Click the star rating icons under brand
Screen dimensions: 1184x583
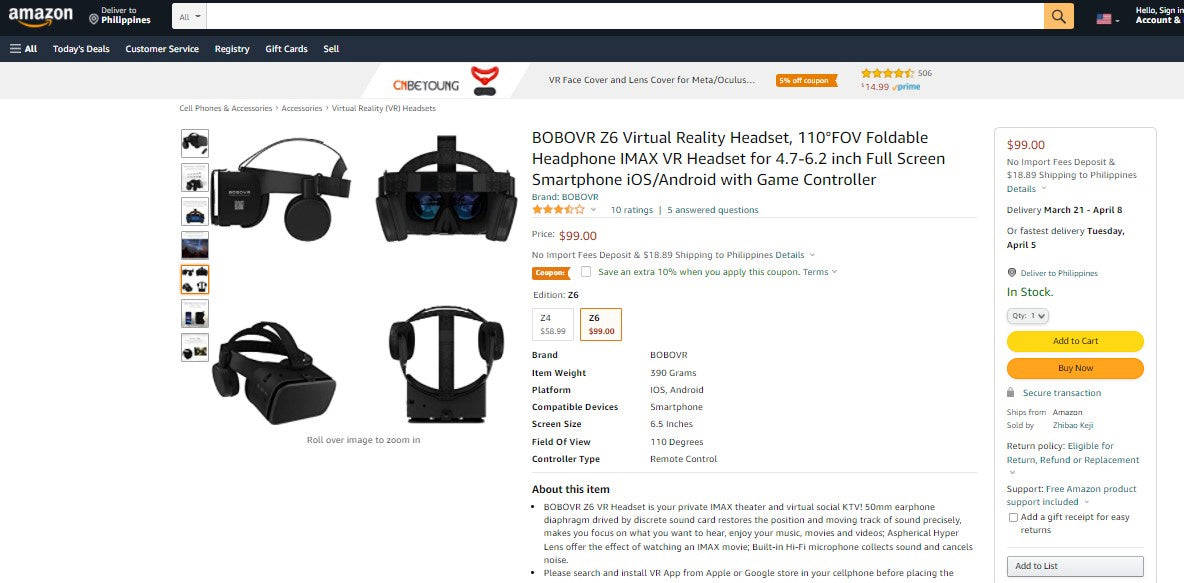558,210
